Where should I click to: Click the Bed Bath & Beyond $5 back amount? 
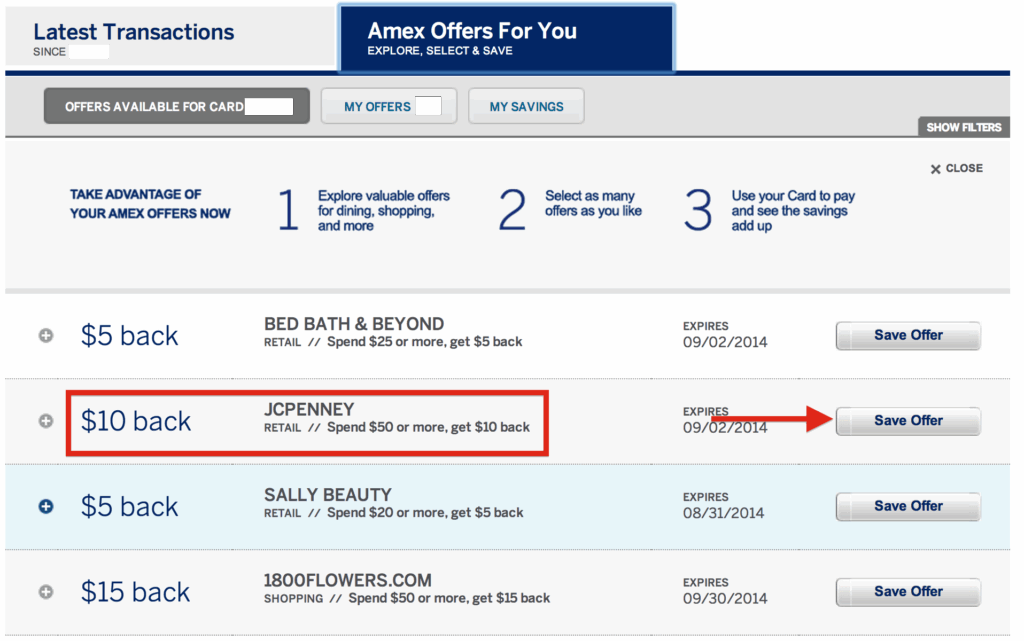click(129, 336)
